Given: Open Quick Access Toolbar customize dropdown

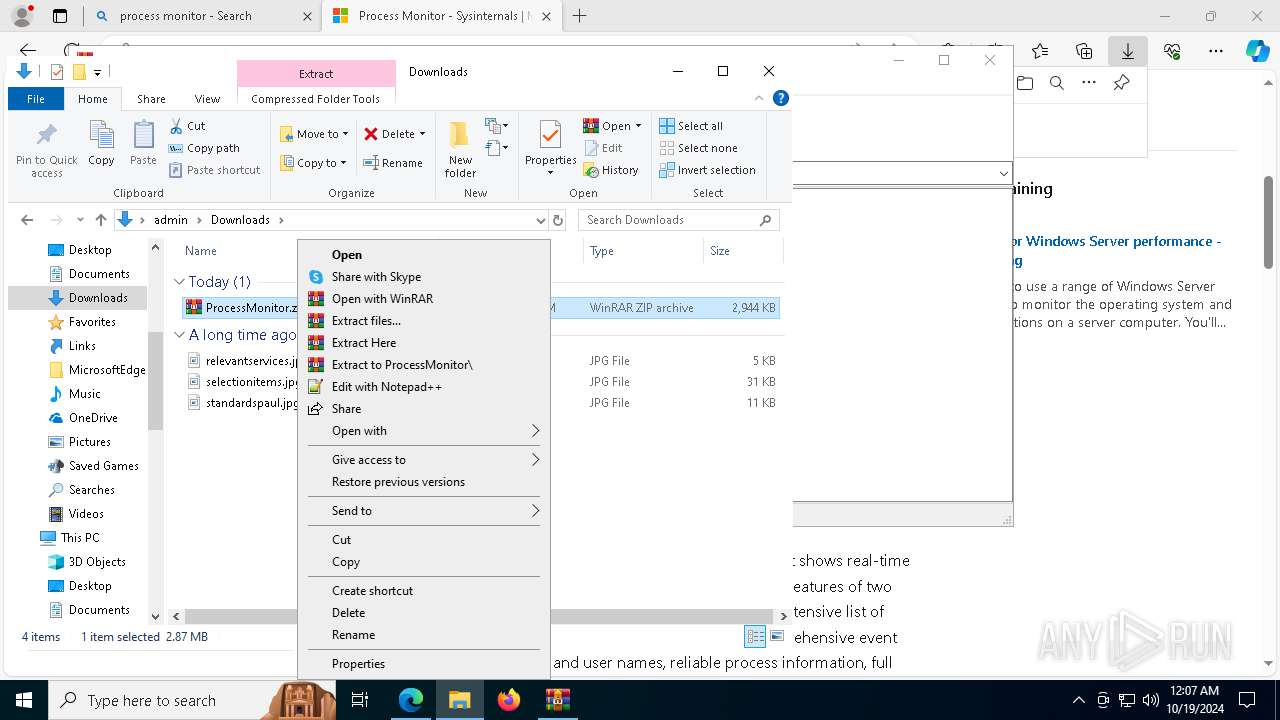Looking at the screenshot, I should point(97,72).
